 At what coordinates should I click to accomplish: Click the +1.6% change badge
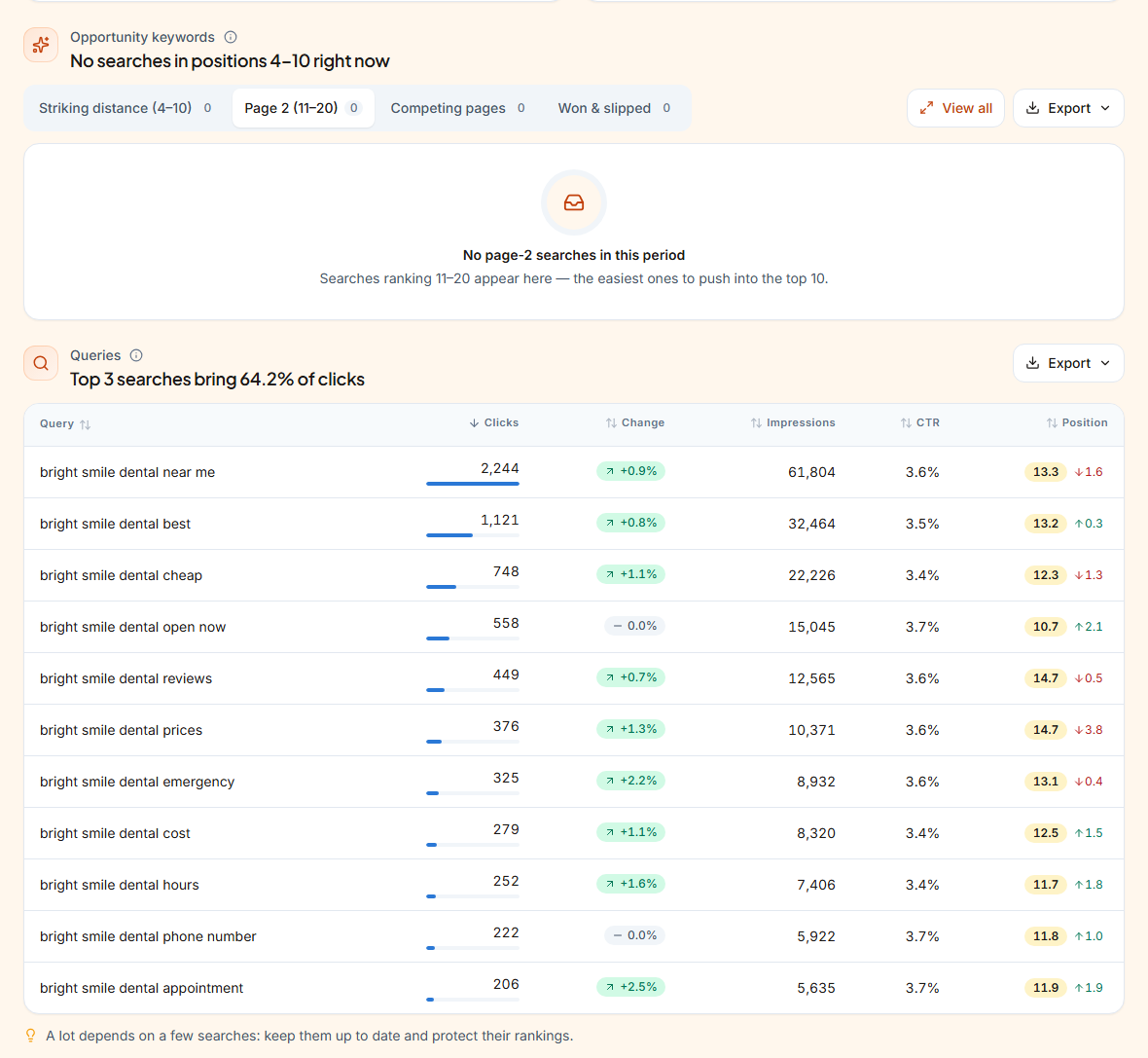point(630,884)
